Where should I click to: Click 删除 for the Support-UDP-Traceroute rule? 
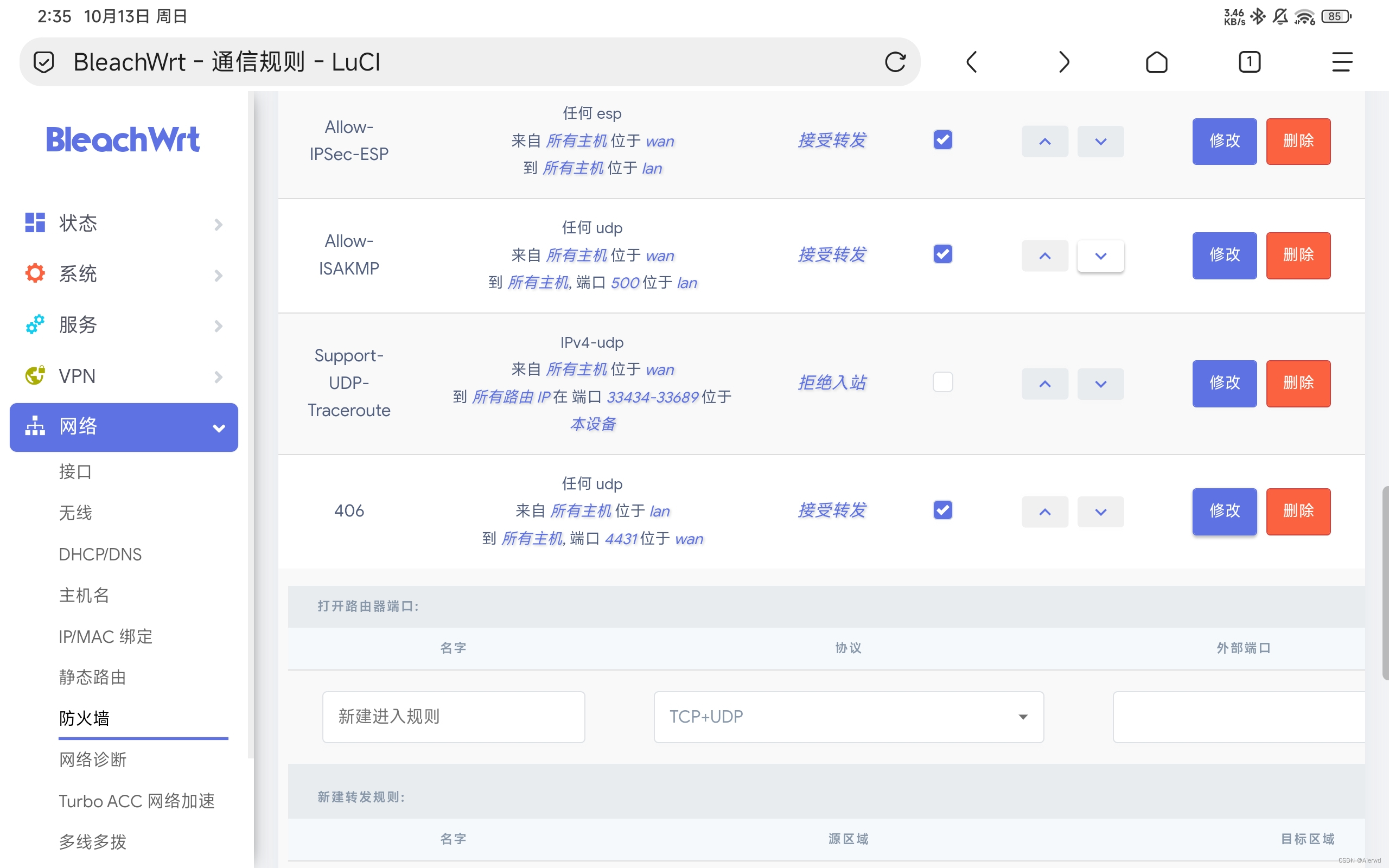pos(1298,383)
